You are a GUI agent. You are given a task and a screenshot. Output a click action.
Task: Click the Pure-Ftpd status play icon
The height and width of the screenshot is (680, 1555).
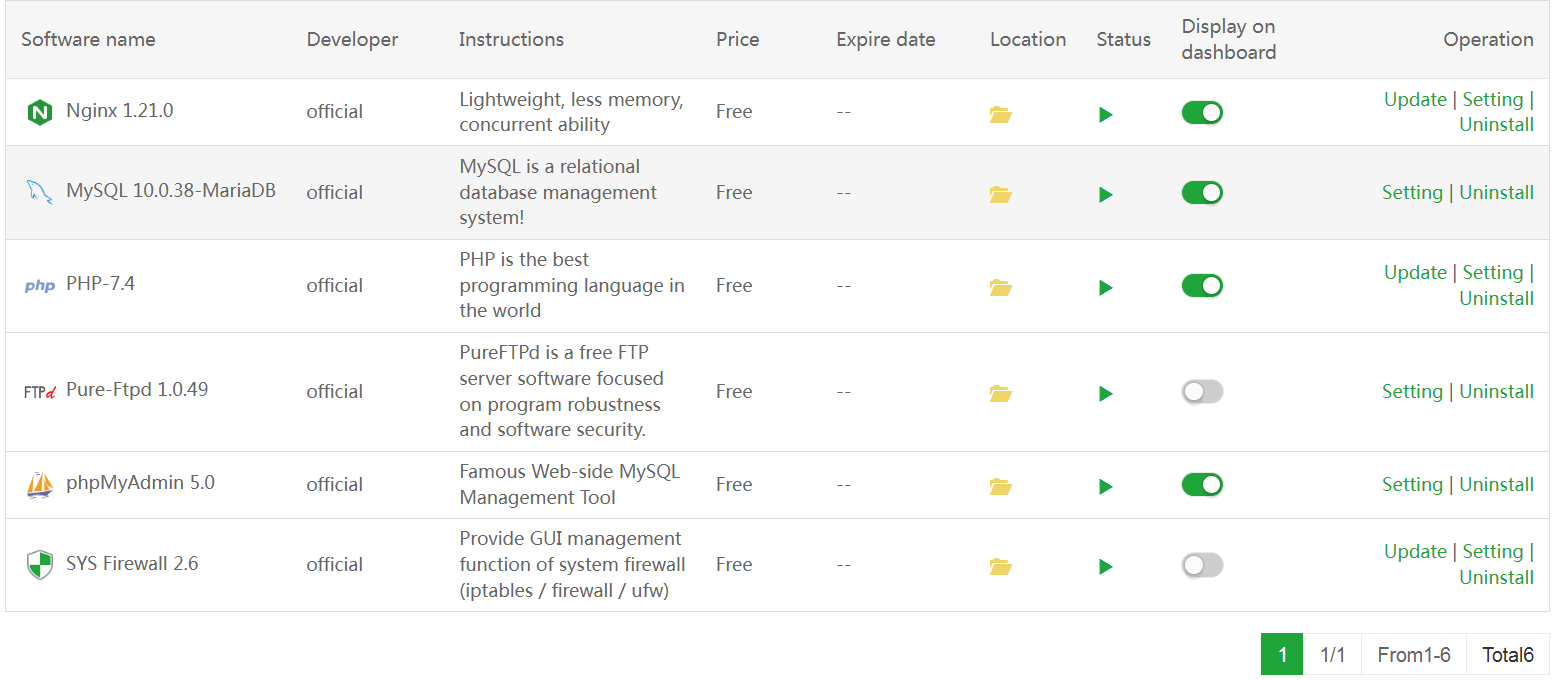pyautogui.click(x=1105, y=393)
